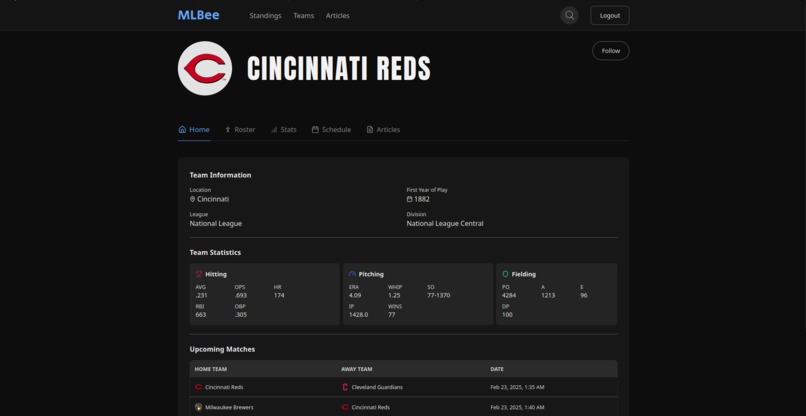The image size is (806, 416).
Task: Click the Team Statistics heading
Action: pyautogui.click(x=215, y=252)
